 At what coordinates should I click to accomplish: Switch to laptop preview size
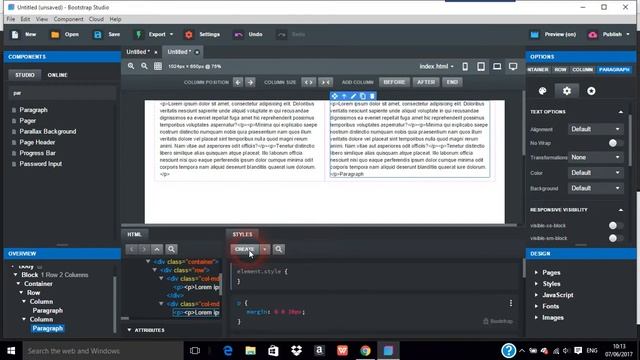(497, 66)
